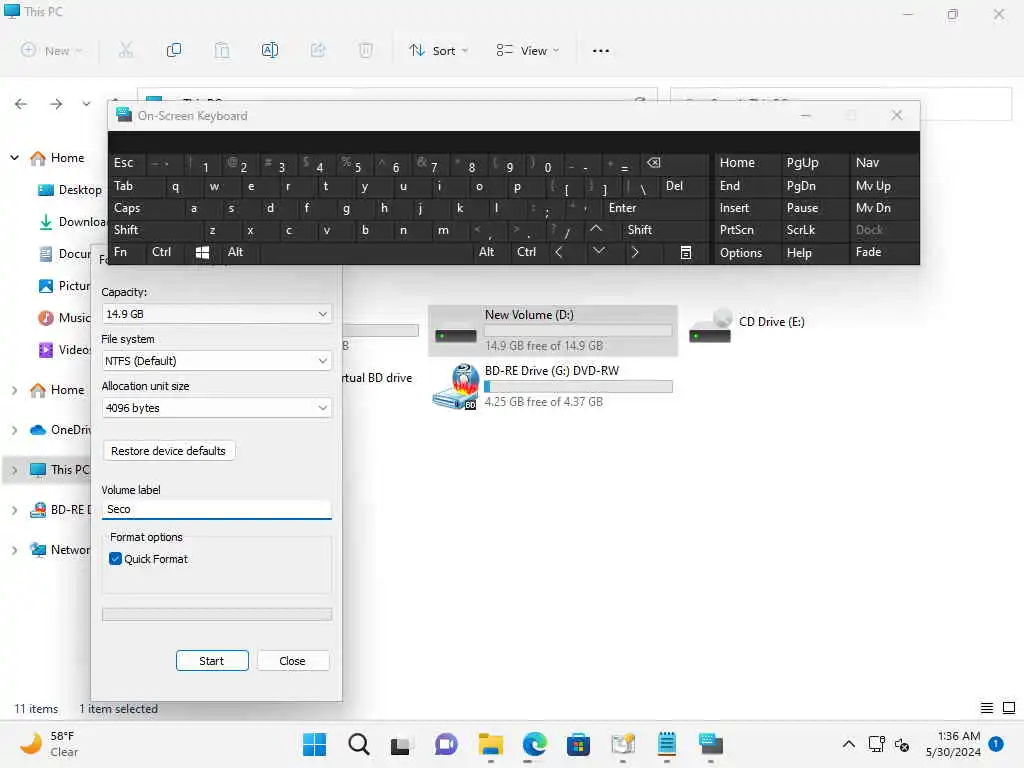
Task: Select the CD Drive (E:) item
Action: (748, 325)
